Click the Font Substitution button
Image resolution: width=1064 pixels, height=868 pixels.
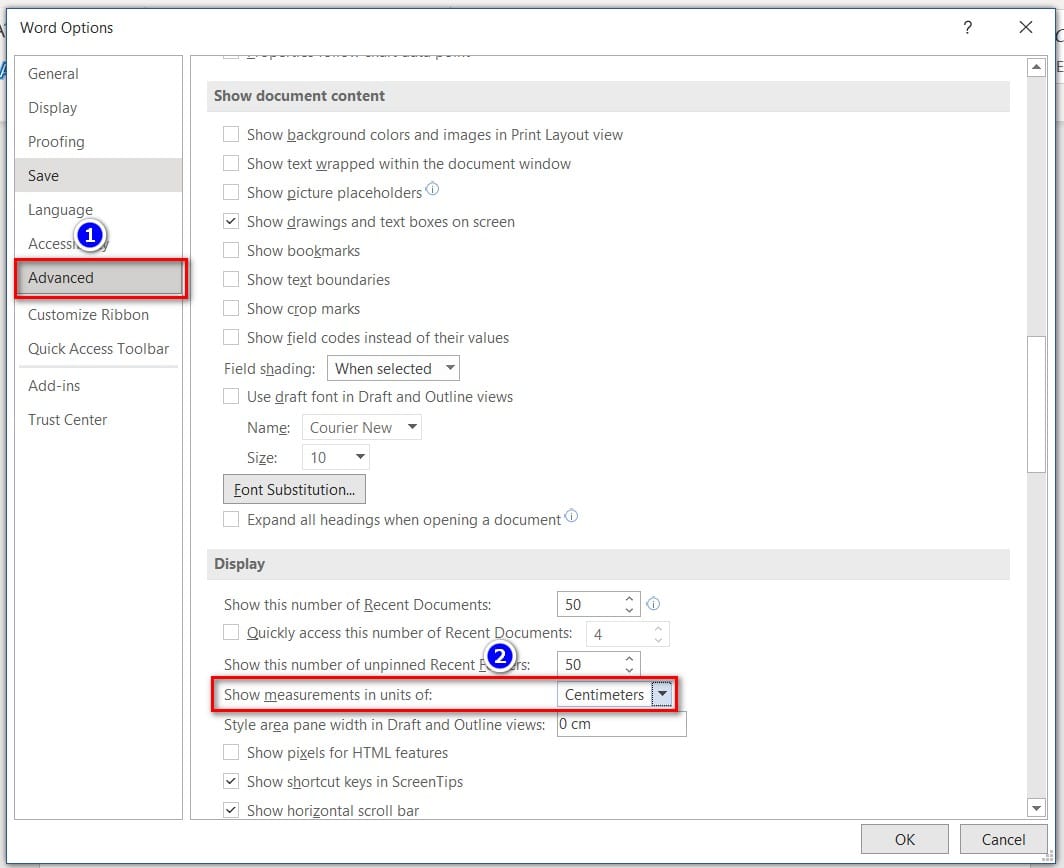point(294,489)
